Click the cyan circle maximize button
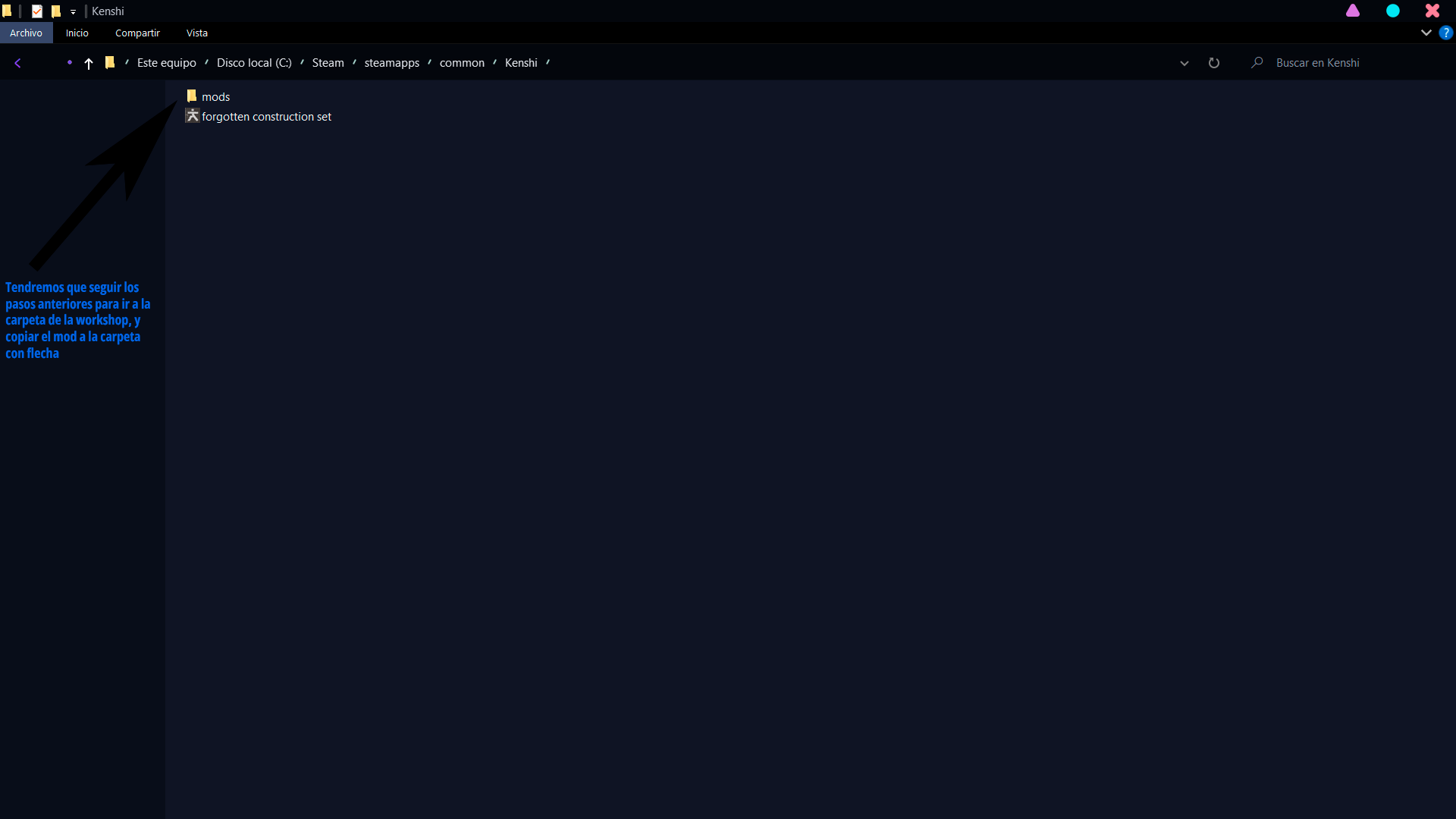The height and width of the screenshot is (819, 1456). point(1393,11)
